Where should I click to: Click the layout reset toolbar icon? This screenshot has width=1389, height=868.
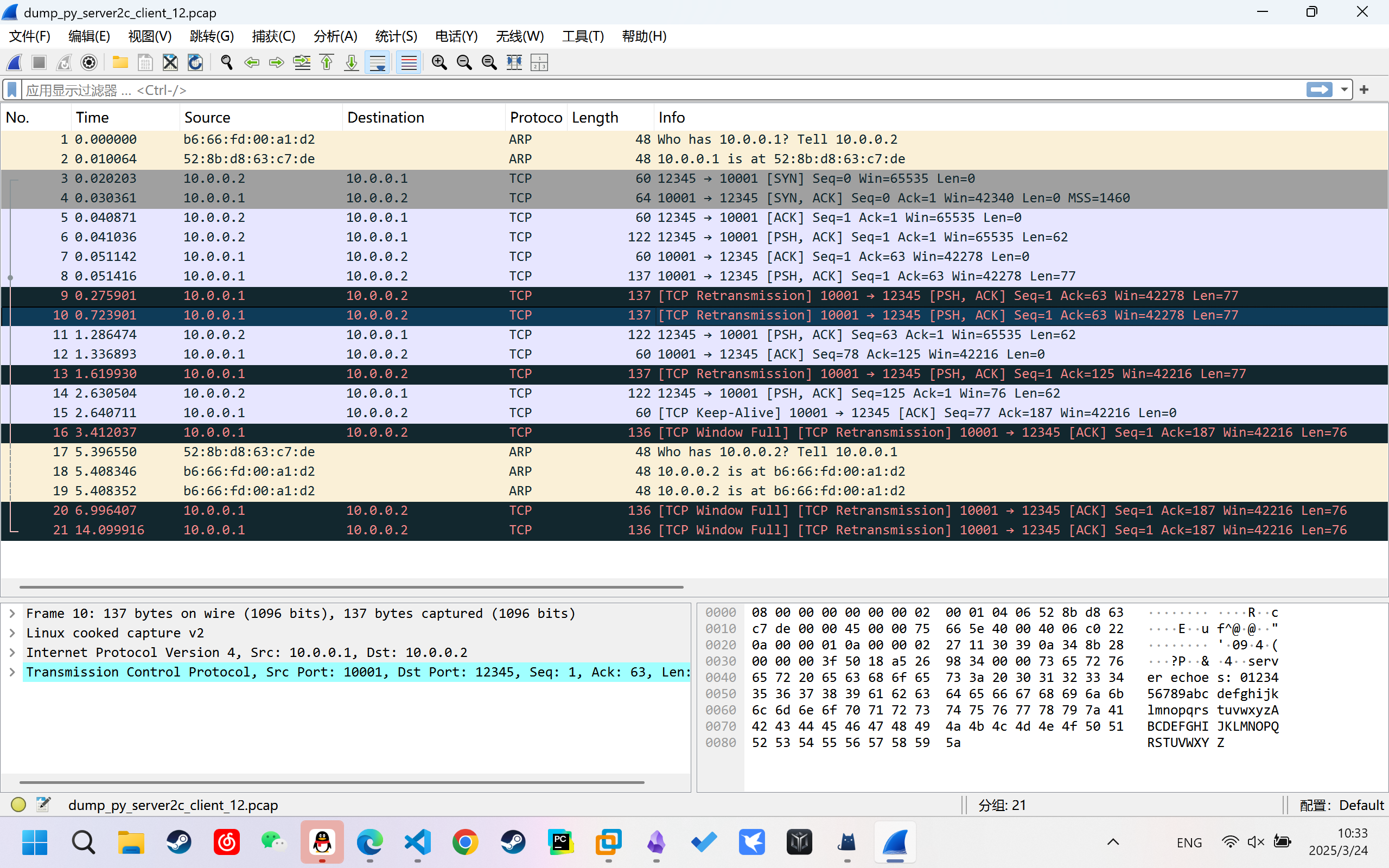click(539, 62)
